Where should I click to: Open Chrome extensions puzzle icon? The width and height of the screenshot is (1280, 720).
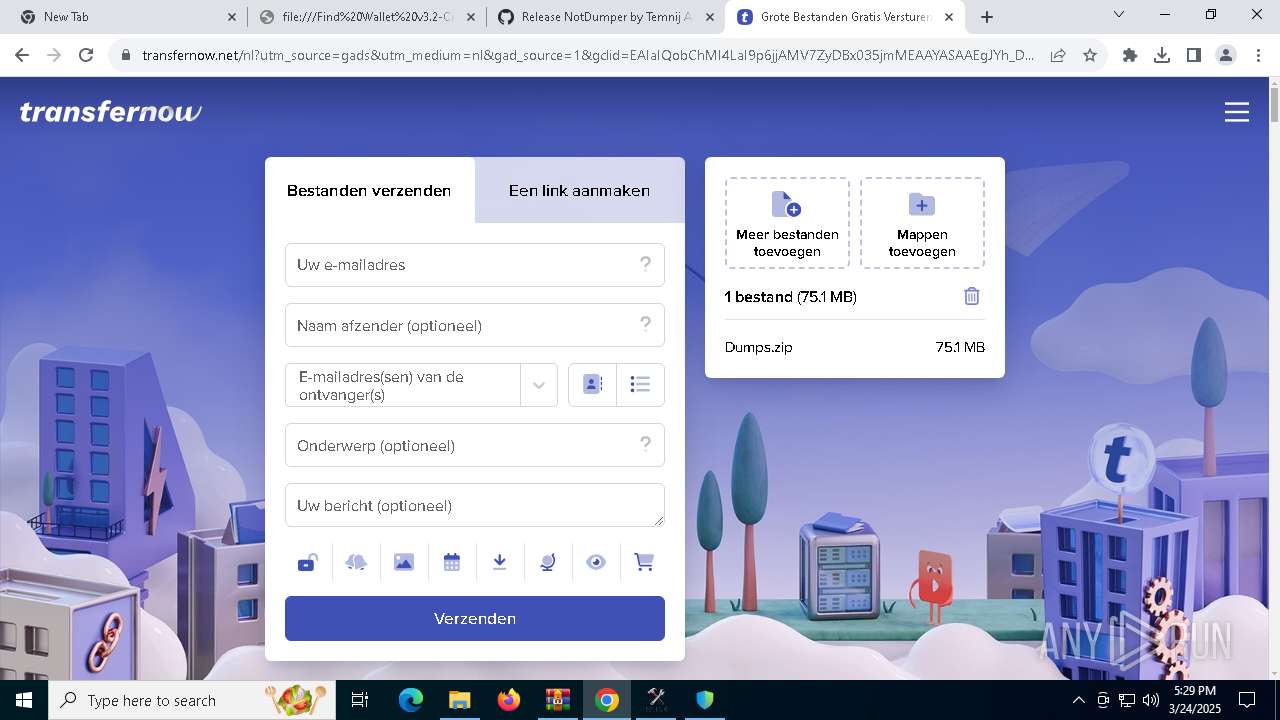coord(1130,56)
